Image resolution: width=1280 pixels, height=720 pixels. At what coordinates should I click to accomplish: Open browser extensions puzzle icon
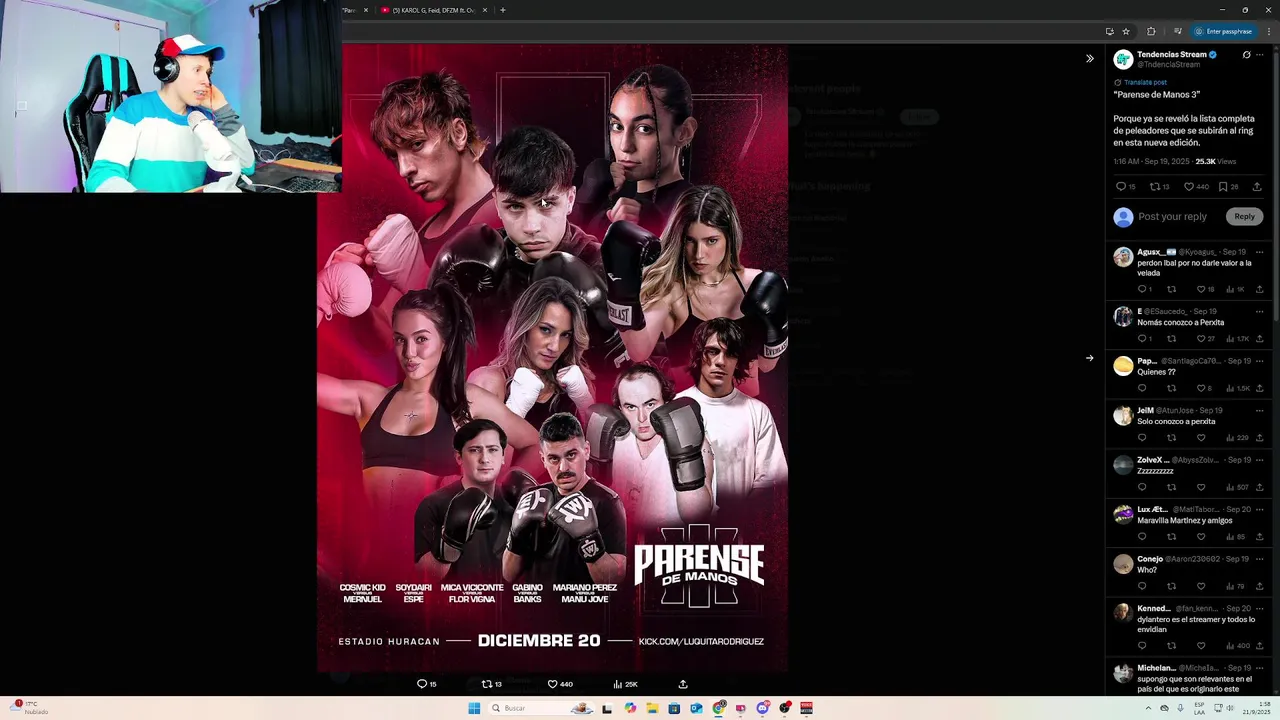[x=1151, y=31]
